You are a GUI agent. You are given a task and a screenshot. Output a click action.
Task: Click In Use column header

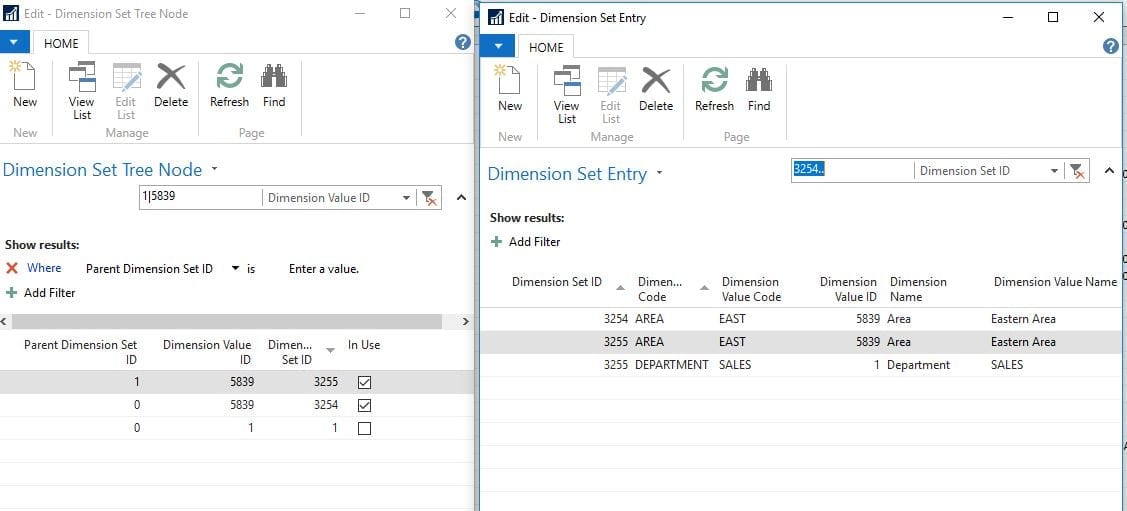tap(364, 345)
